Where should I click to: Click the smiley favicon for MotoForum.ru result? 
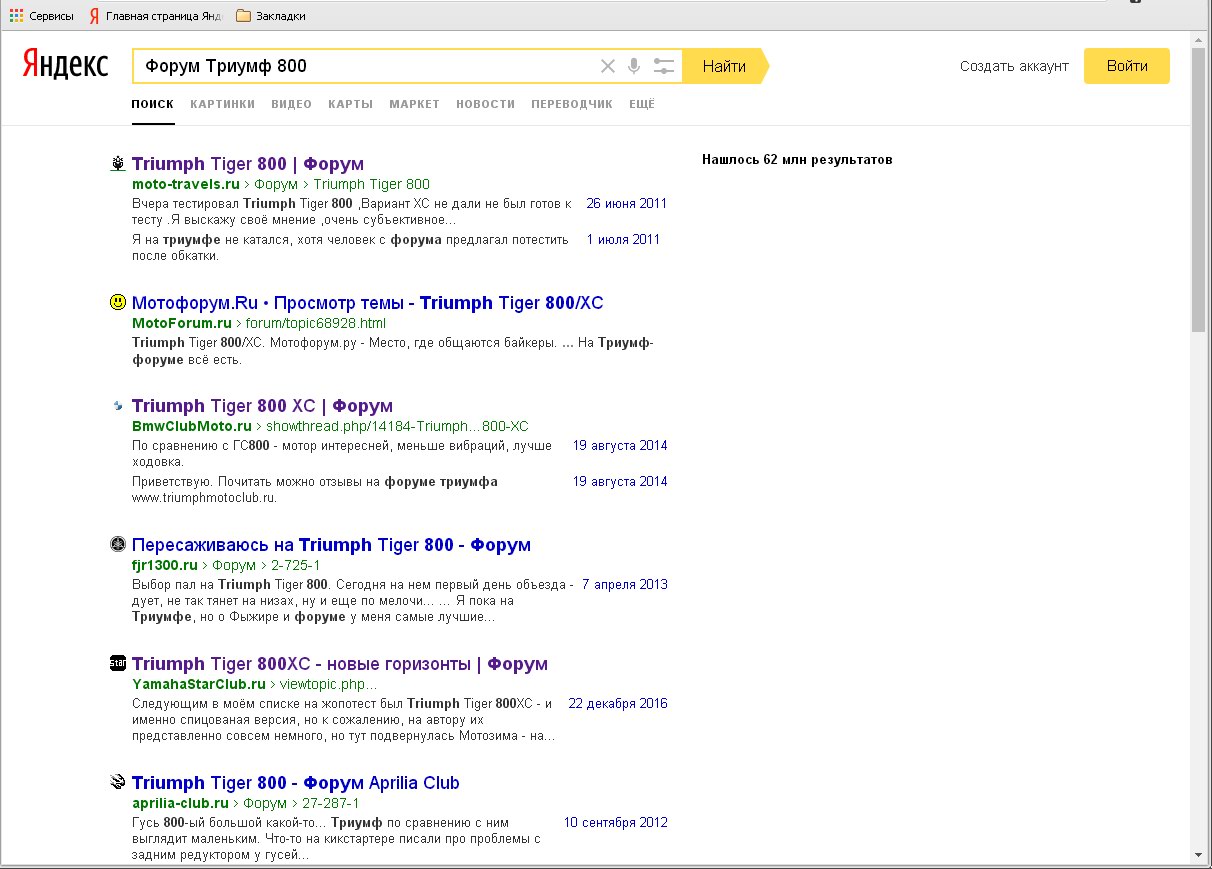(x=118, y=303)
